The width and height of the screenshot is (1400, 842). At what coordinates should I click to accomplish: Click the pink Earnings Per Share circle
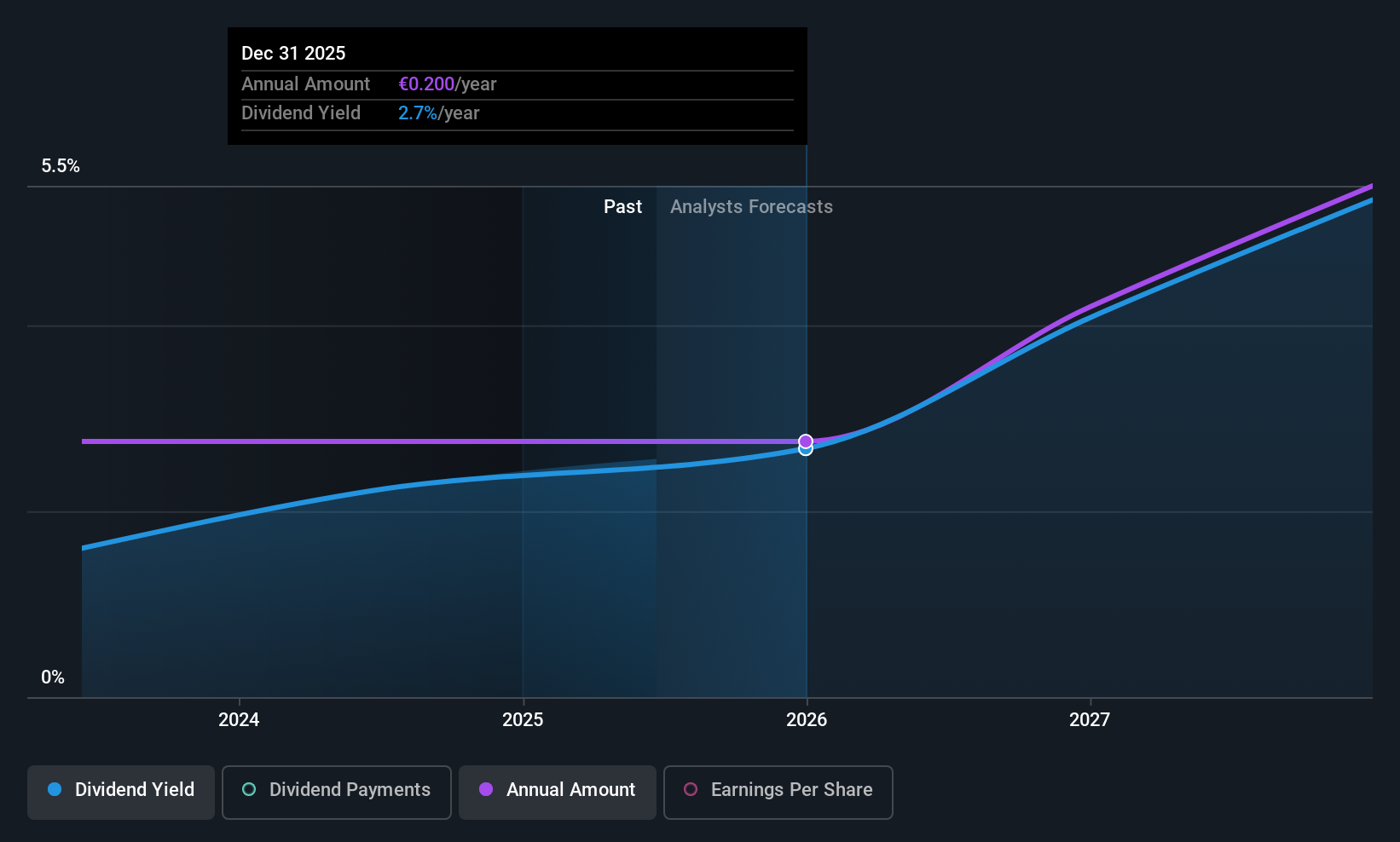click(691, 789)
